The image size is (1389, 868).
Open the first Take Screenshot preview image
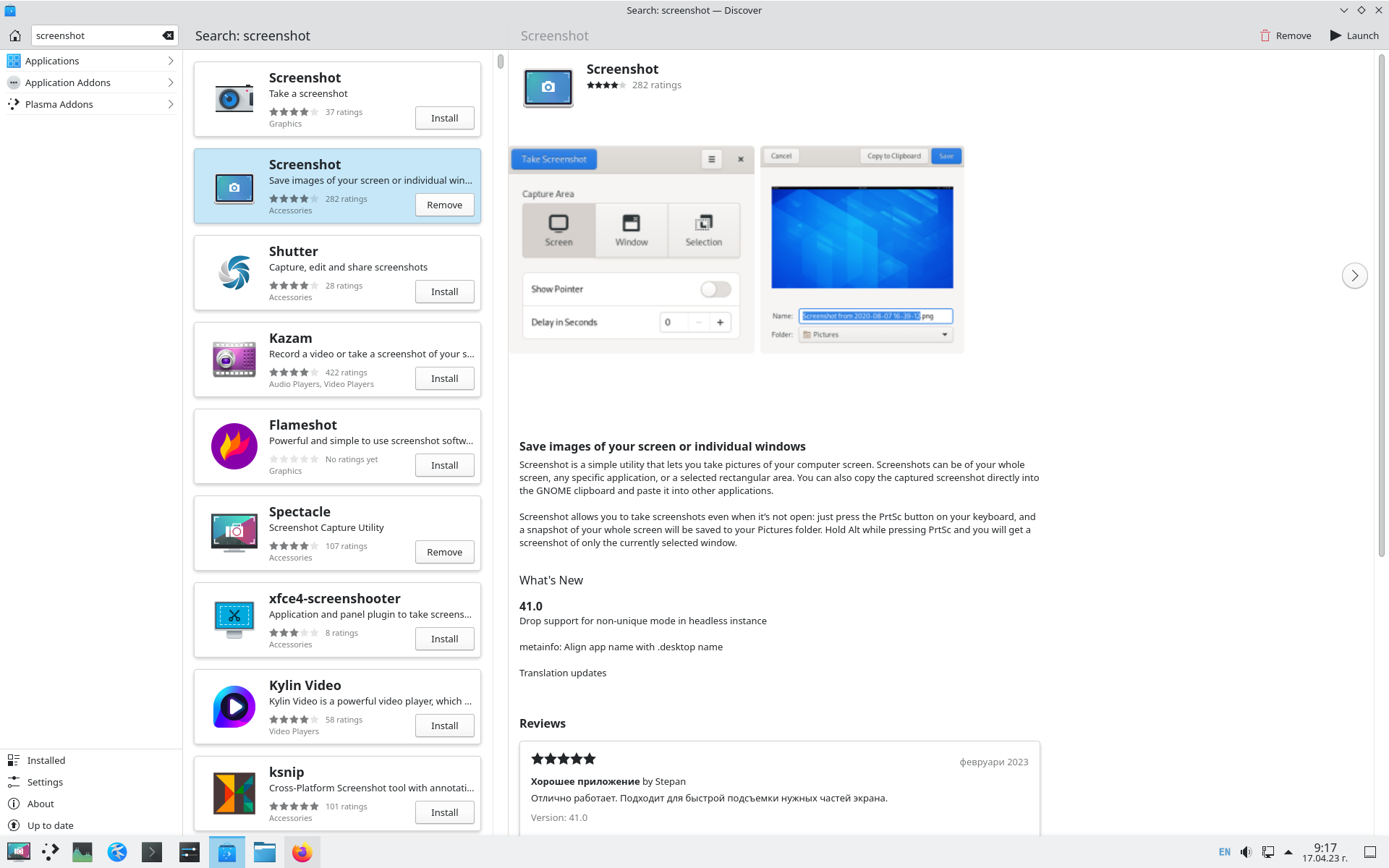pyautogui.click(x=631, y=250)
